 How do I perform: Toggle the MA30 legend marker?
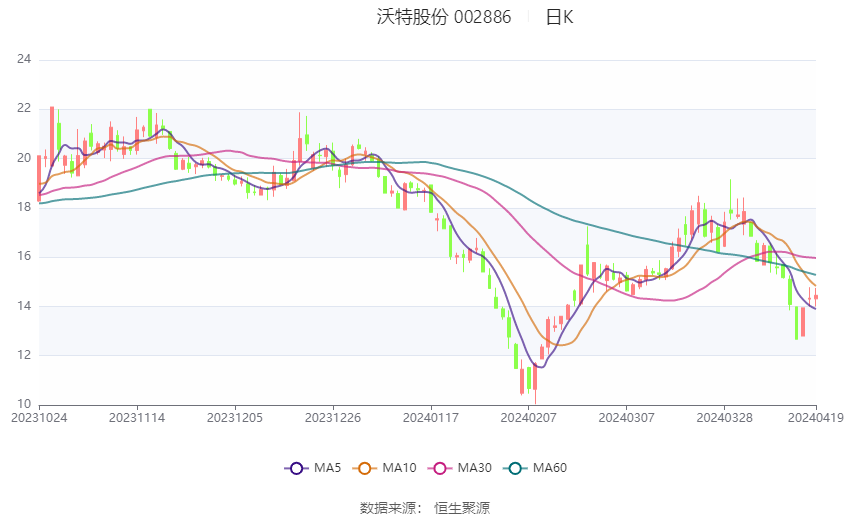click(440, 468)
